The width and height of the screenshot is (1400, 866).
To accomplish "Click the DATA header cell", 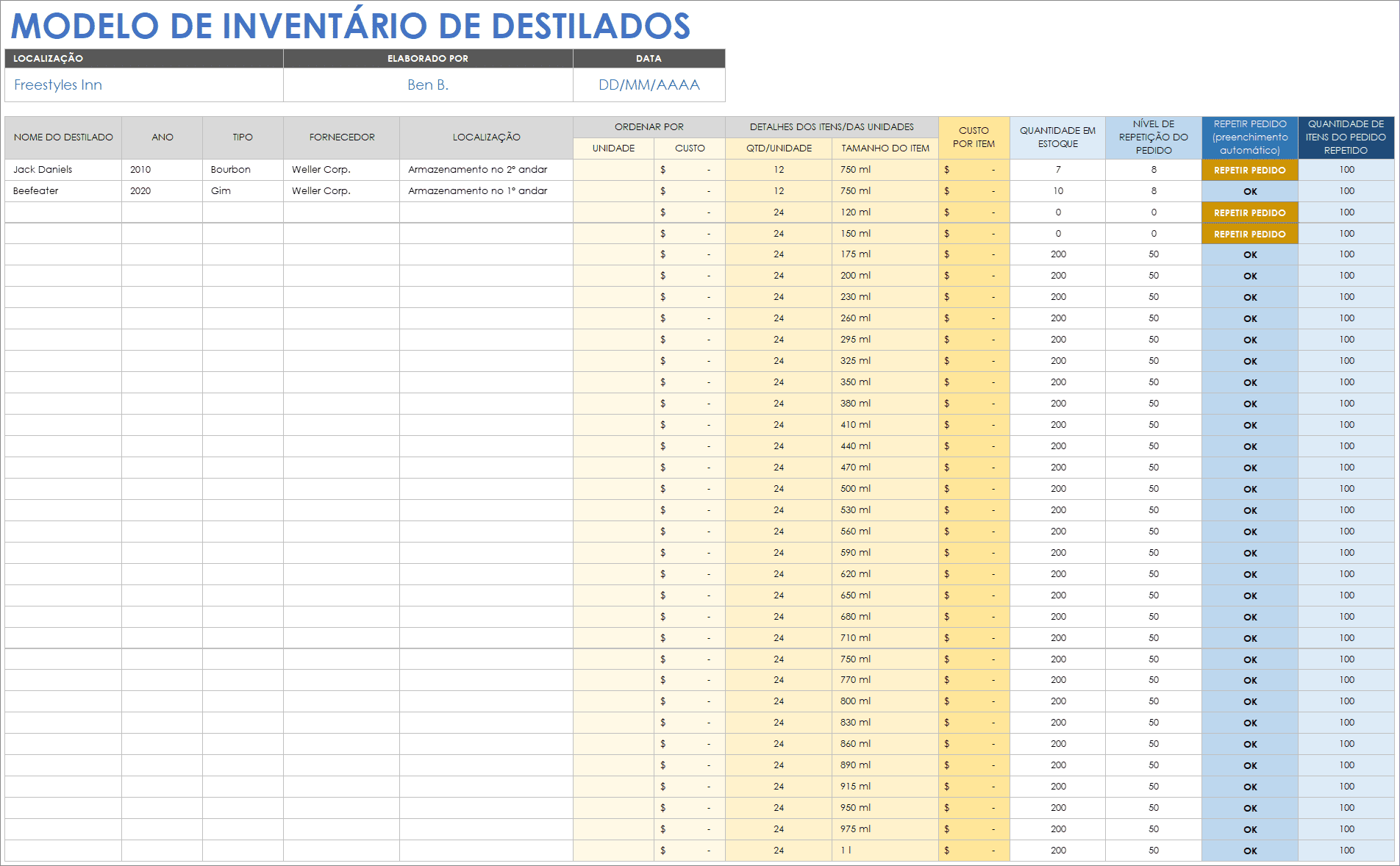I will pos(649,58).
